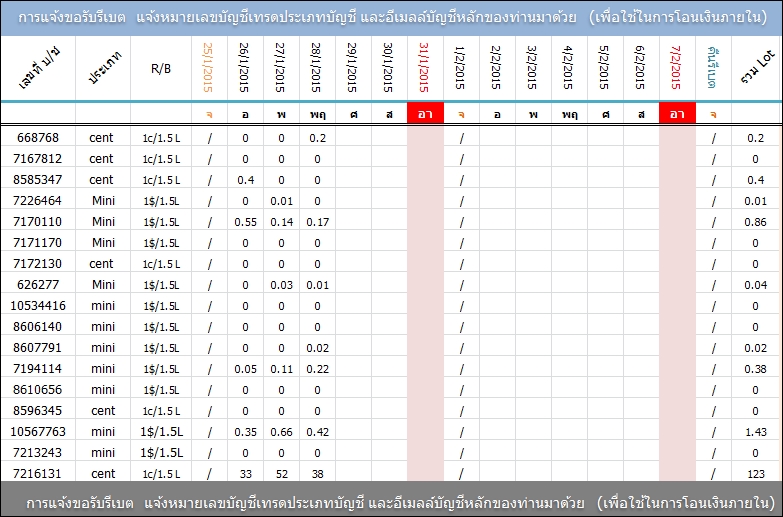Select account number 8606140 cell
783x517 pixels.
coord(38,326)
